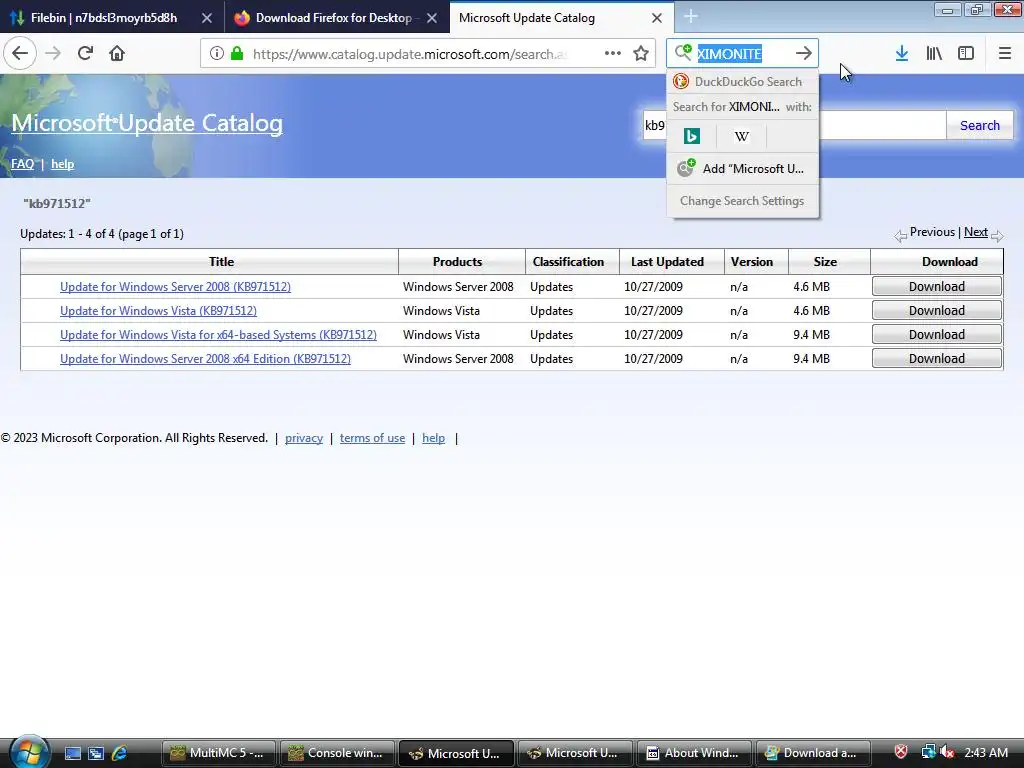Search with the Bing engine icon
This screenshot has height=768, width=1024.
(x=692, y=136)
